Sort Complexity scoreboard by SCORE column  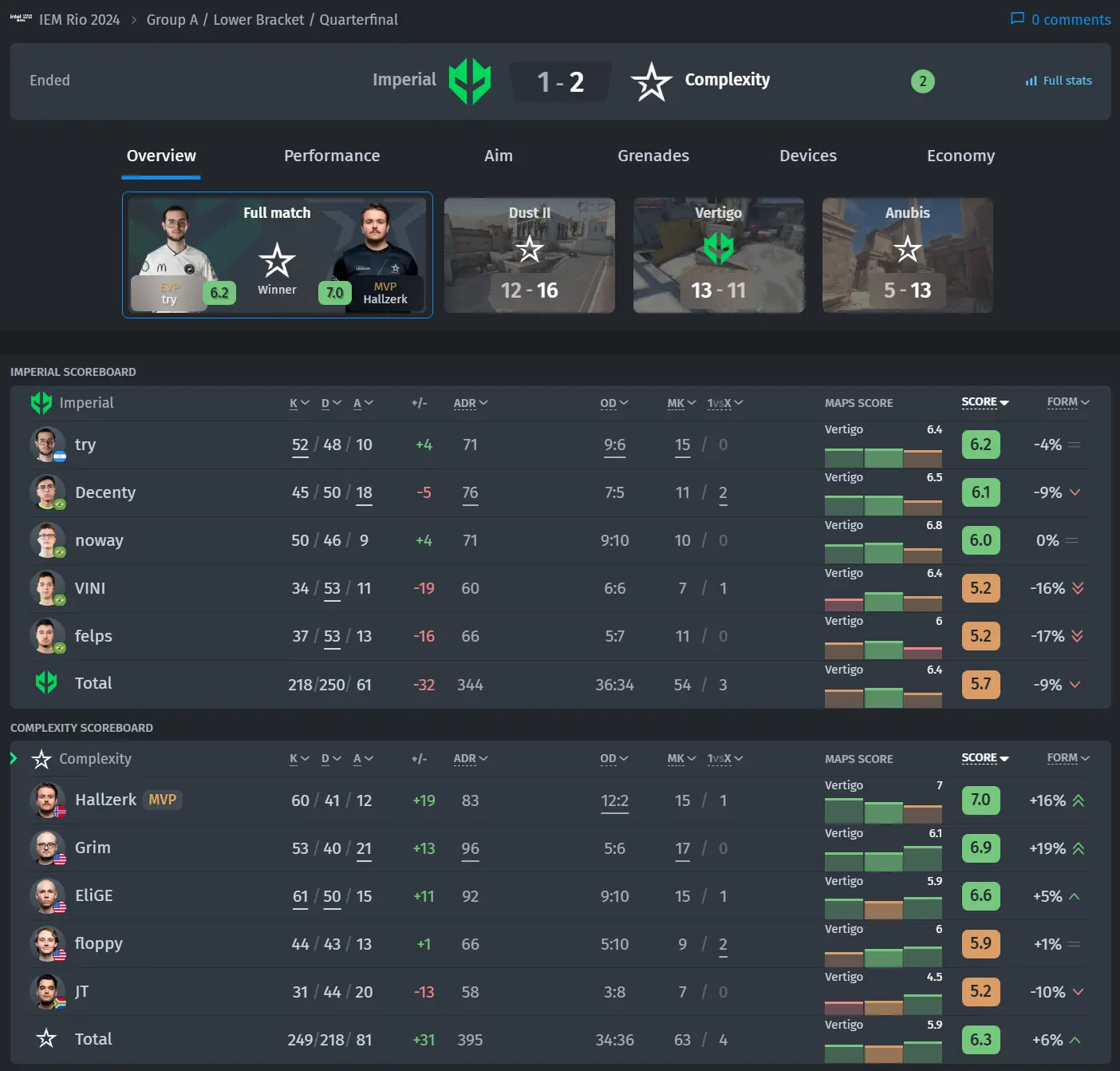click(985, 758)
